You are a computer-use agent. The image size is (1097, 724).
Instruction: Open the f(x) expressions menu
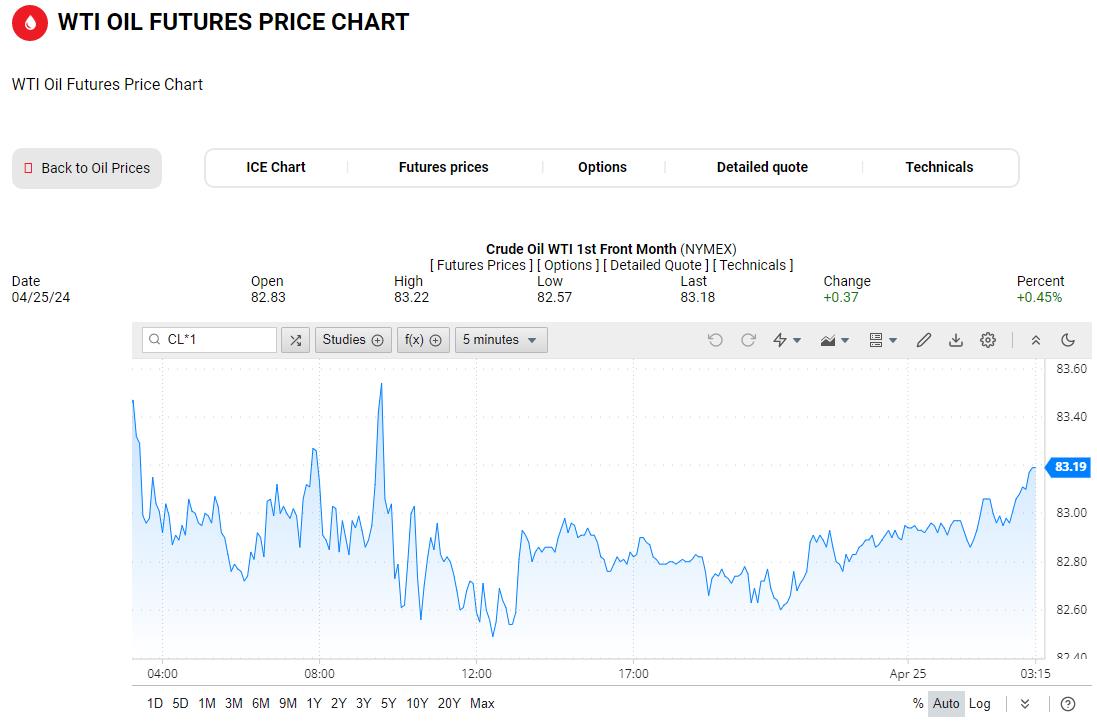point(423,340)
